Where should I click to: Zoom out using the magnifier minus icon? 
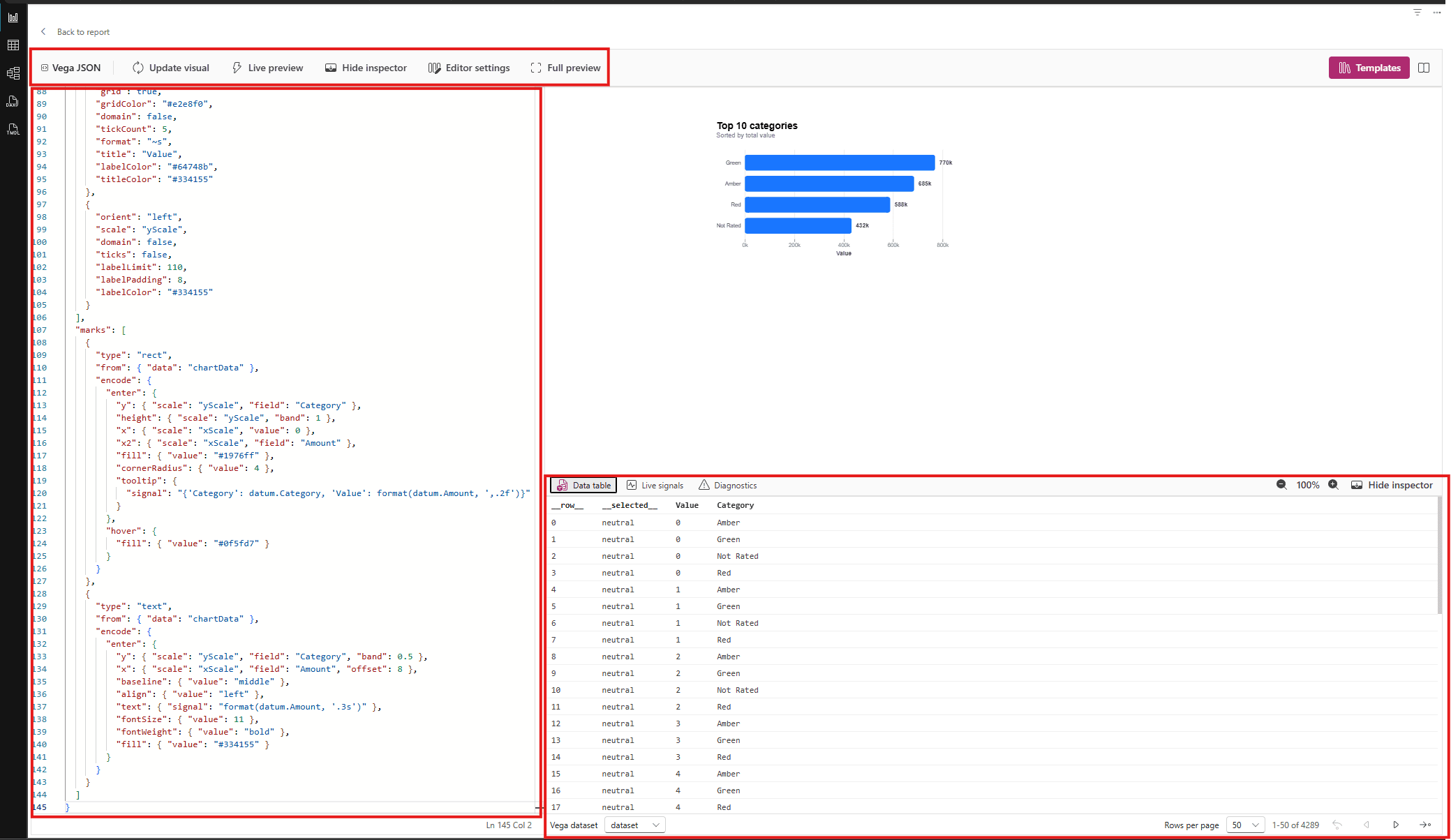pyautogui.click(x=1281, y=485)
